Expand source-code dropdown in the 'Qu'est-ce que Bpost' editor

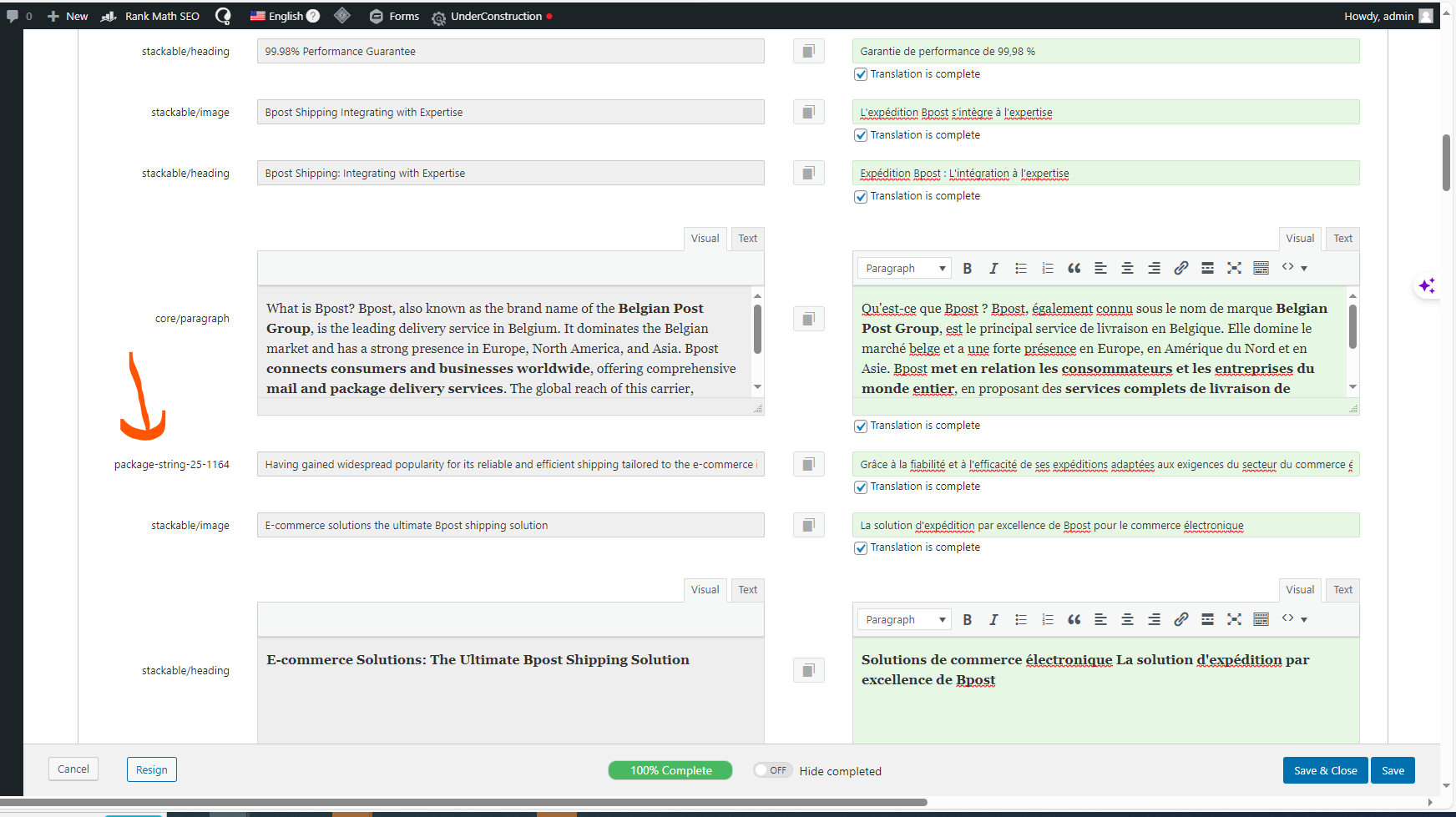coord(1294,268)
